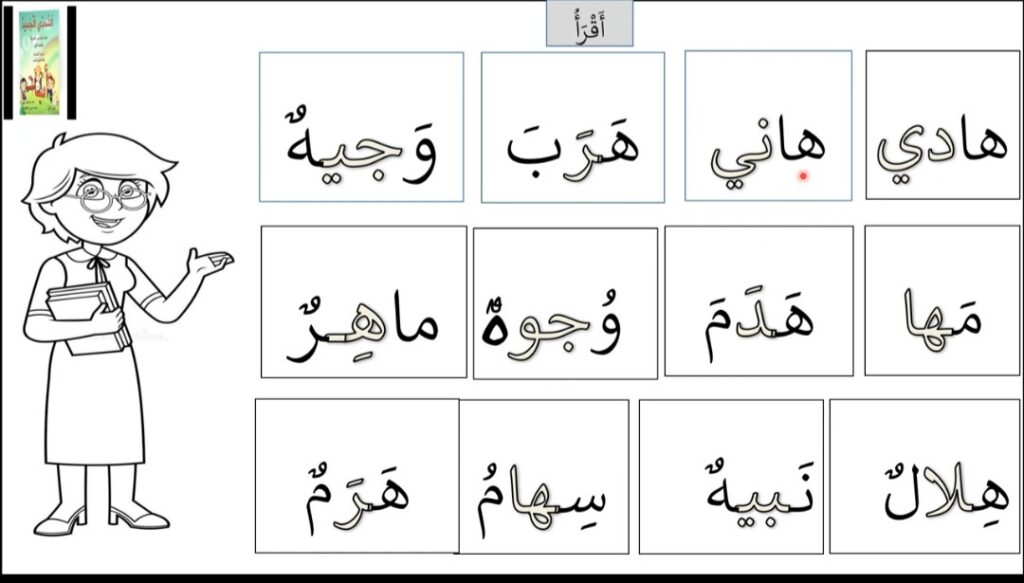Click the سِهامُ word card
Screen dimensions: 1024x583
pyautogui.click(x=543, y=476)
